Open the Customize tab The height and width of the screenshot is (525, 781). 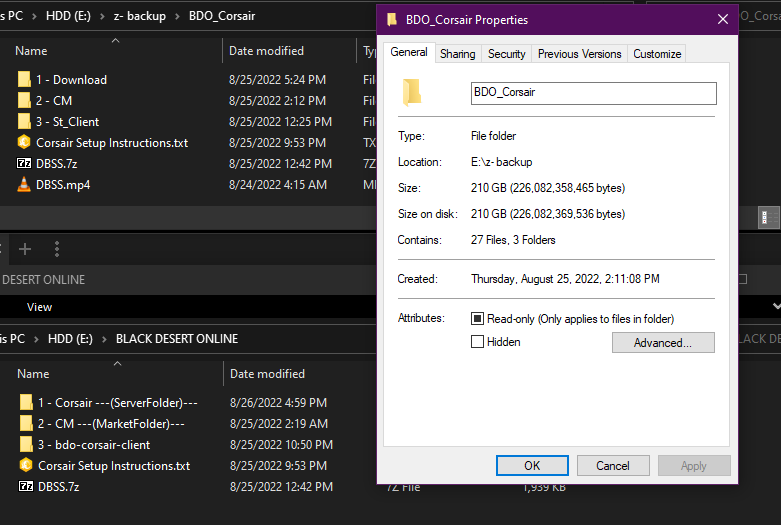click(657, 54)
